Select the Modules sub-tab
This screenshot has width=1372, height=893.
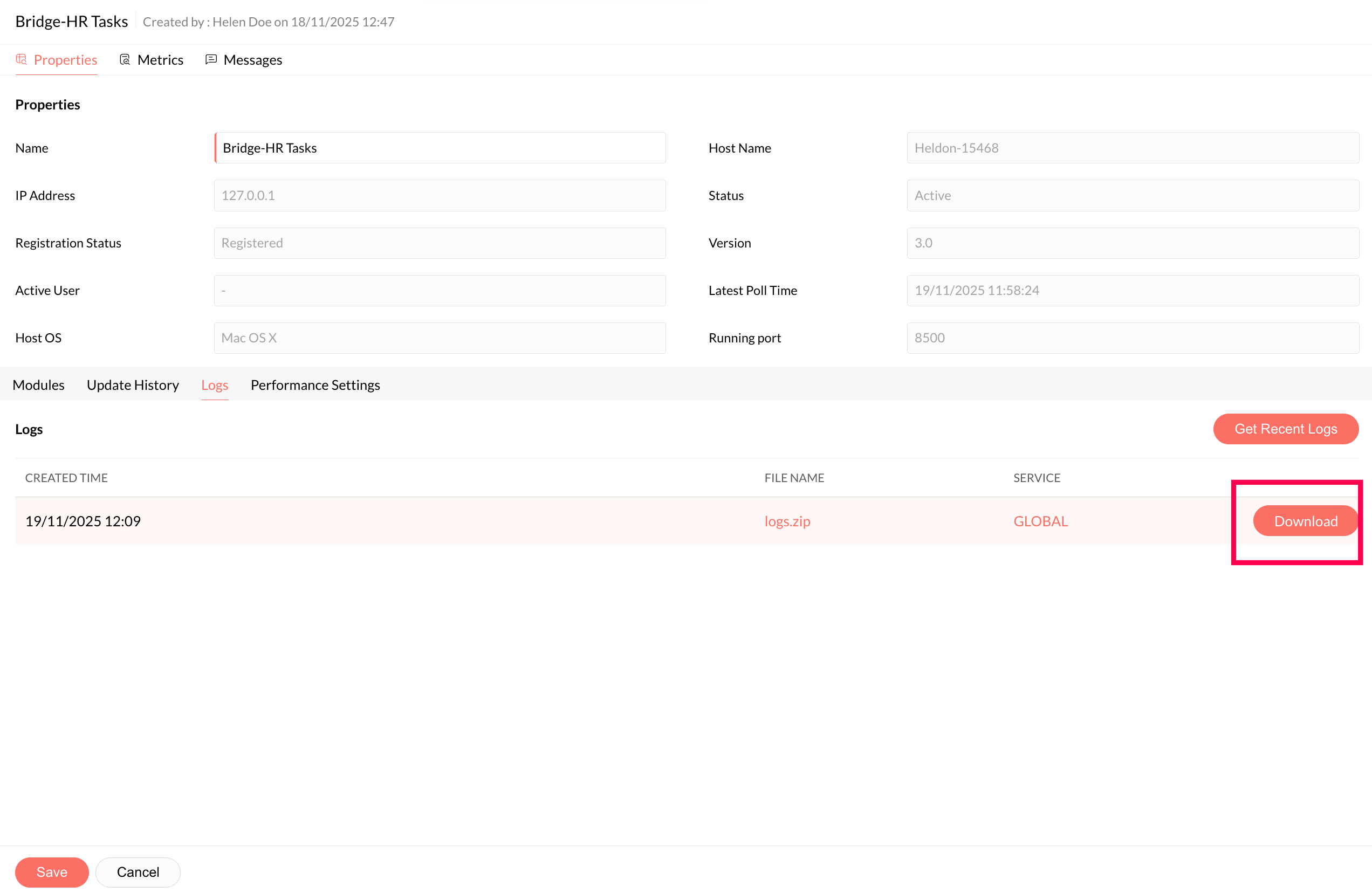(38, 385)
